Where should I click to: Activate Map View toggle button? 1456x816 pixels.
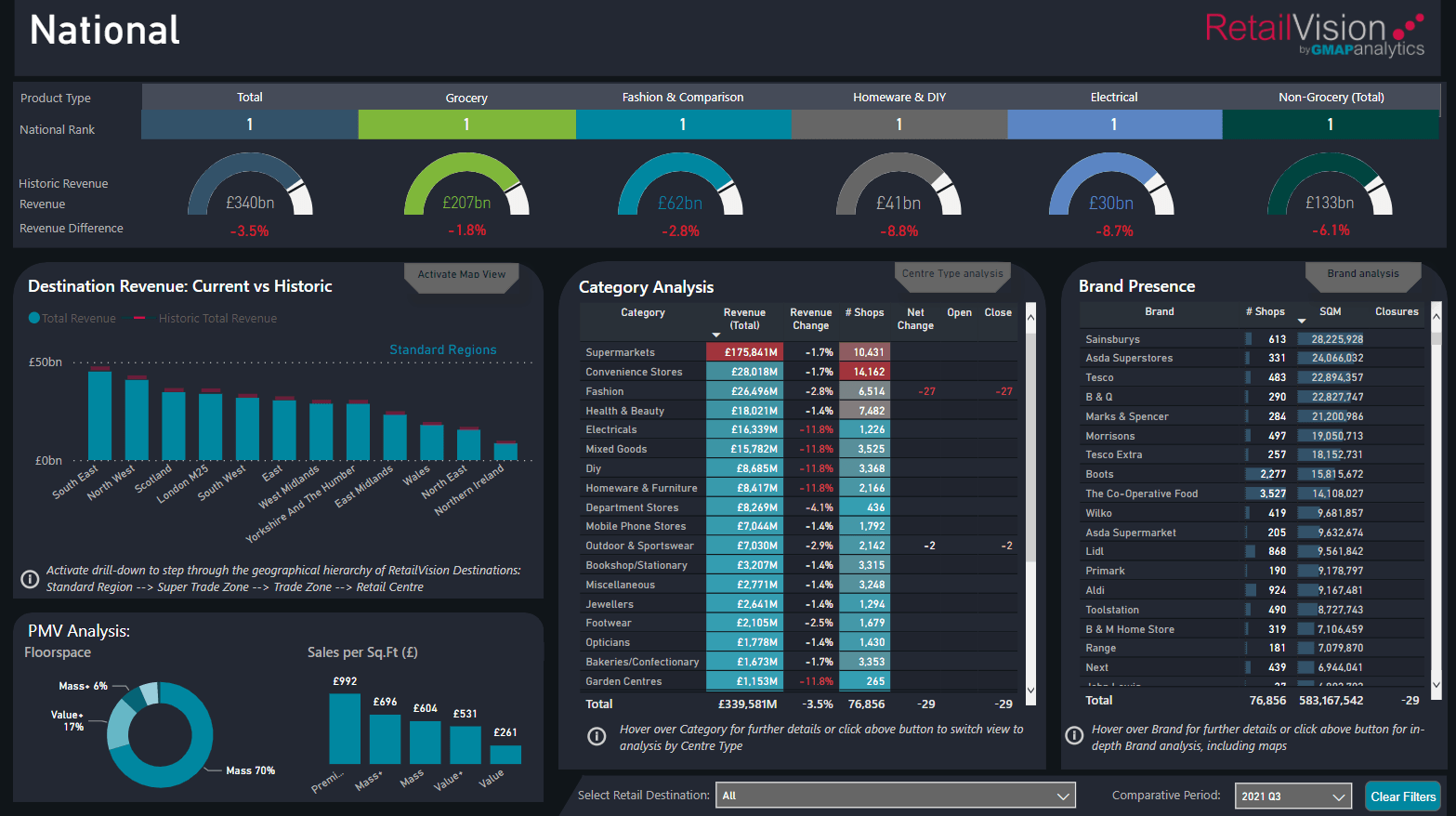coord(462,276)
